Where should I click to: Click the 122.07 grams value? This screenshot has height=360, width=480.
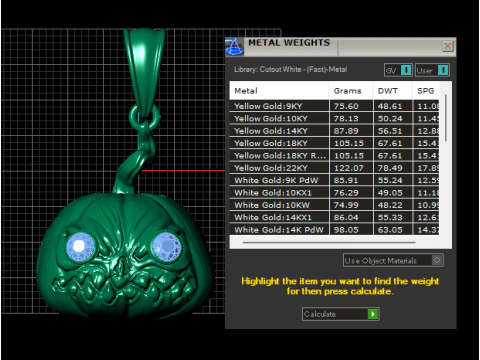(x=349, y=168)
